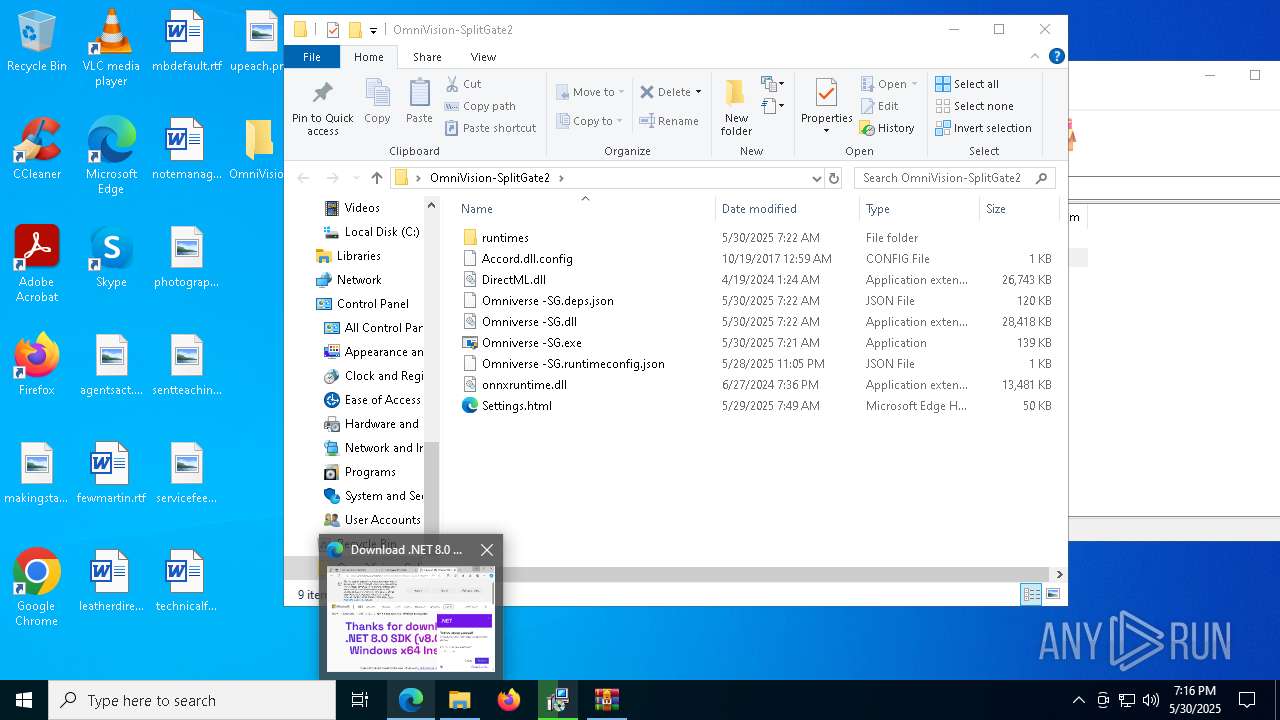
Task: Switch to the View ribbon tab
Action: [483, 57]
